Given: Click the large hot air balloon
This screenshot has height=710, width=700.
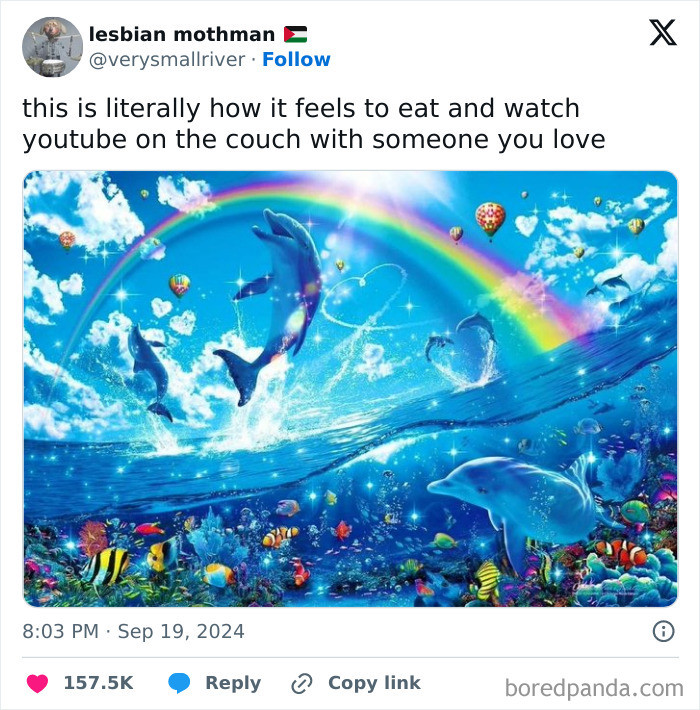Looking at the screenshot, I should (x=490, y=221).
